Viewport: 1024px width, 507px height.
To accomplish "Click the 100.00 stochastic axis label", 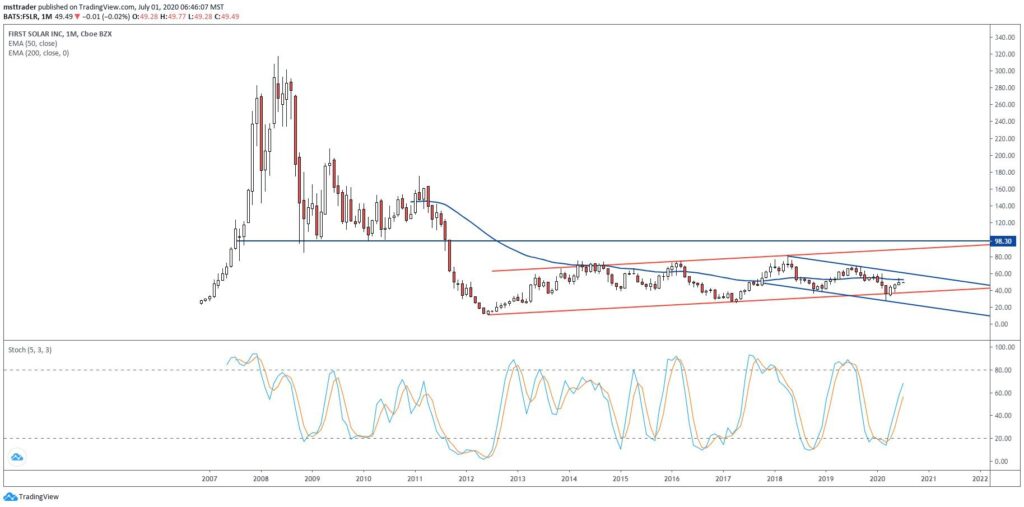I will (x=1004, y=347).
